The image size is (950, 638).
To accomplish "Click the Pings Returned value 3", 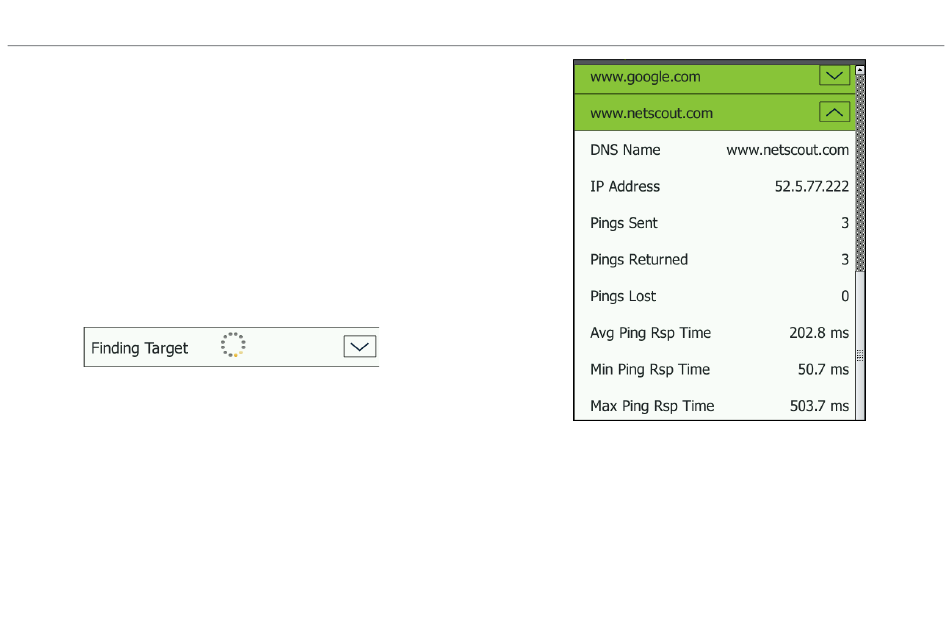I will click(x=845, y=259).
